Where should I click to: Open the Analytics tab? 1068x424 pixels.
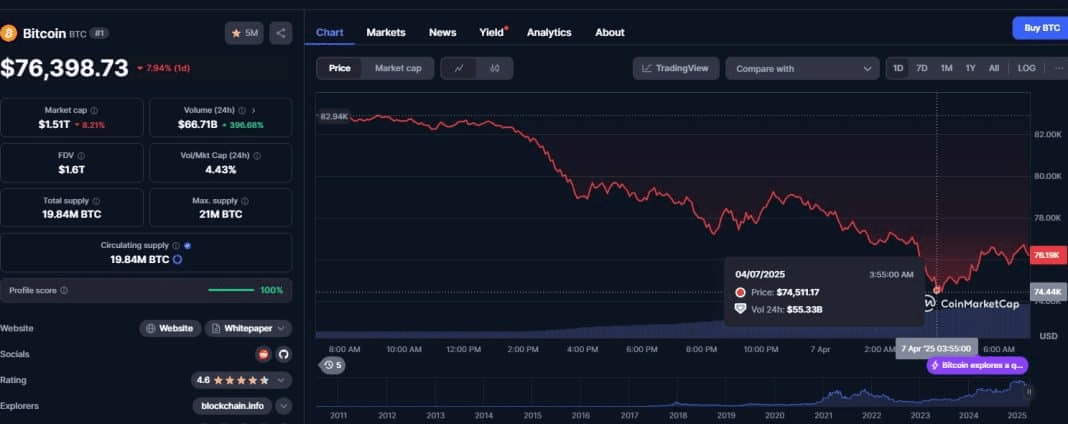549,32
